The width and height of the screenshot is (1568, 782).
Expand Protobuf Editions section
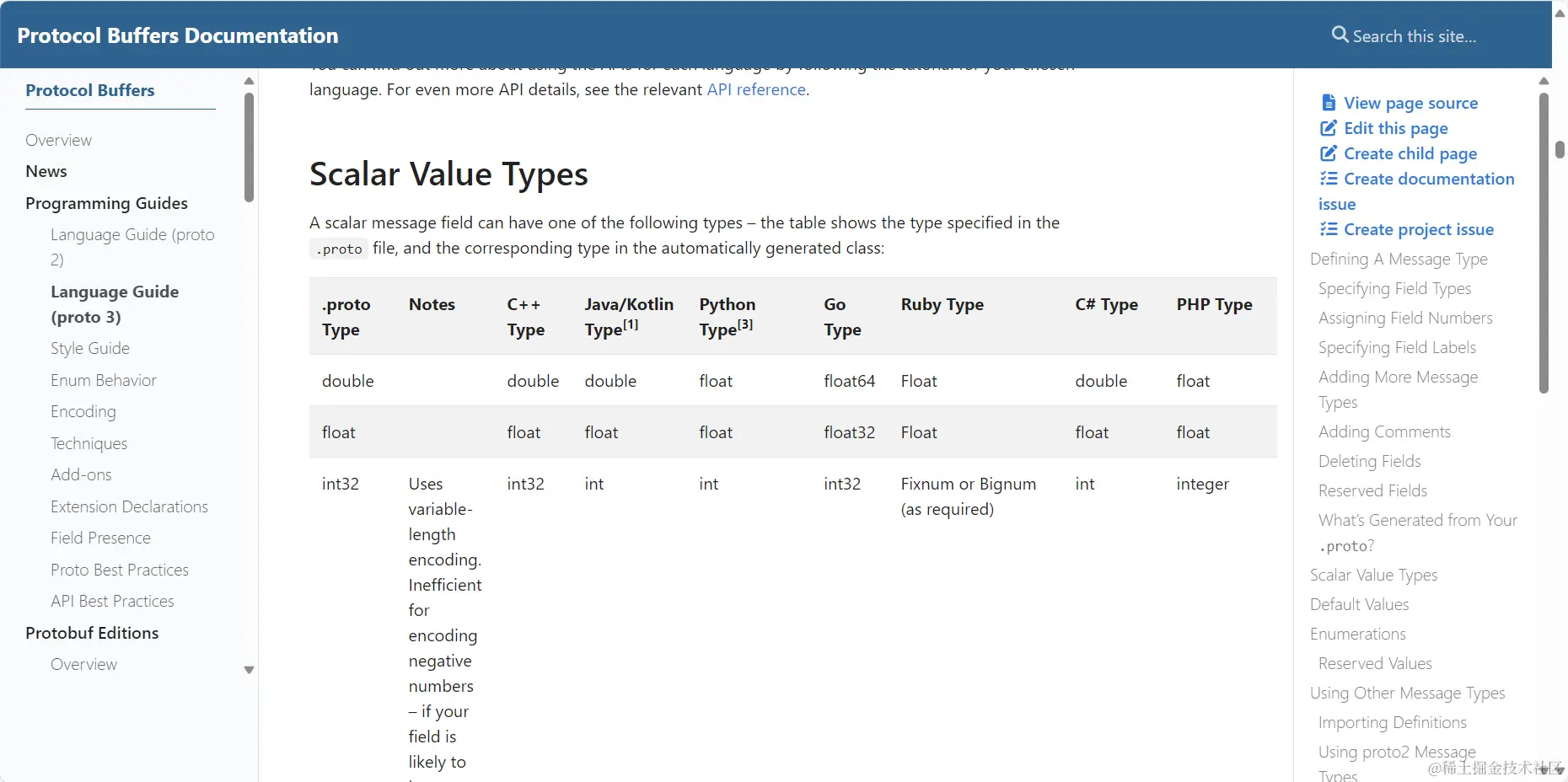pos(92,633)
